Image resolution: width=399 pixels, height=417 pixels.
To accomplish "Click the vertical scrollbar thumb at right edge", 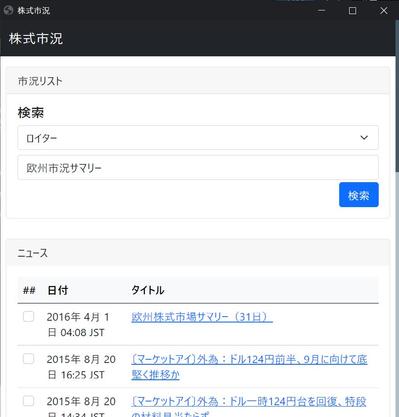I will pos(397,97).
